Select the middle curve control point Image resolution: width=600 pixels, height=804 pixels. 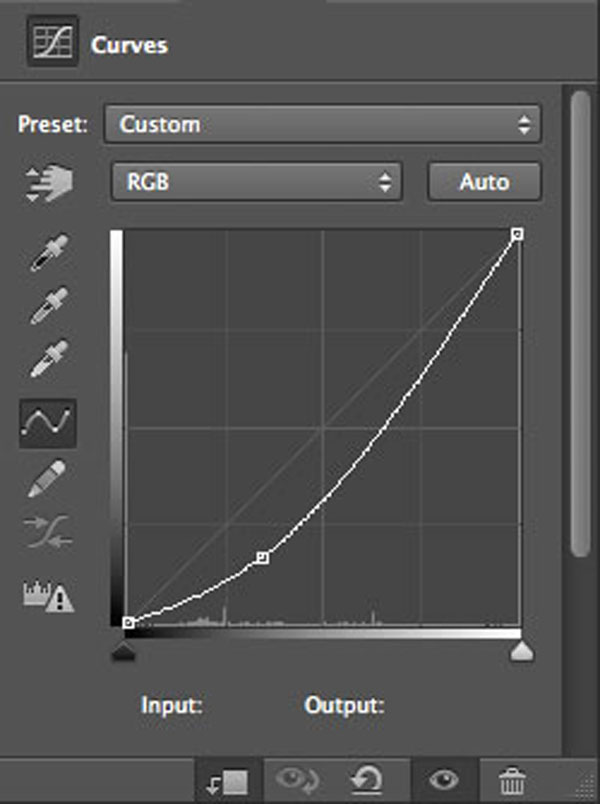[x=262, y=557]
